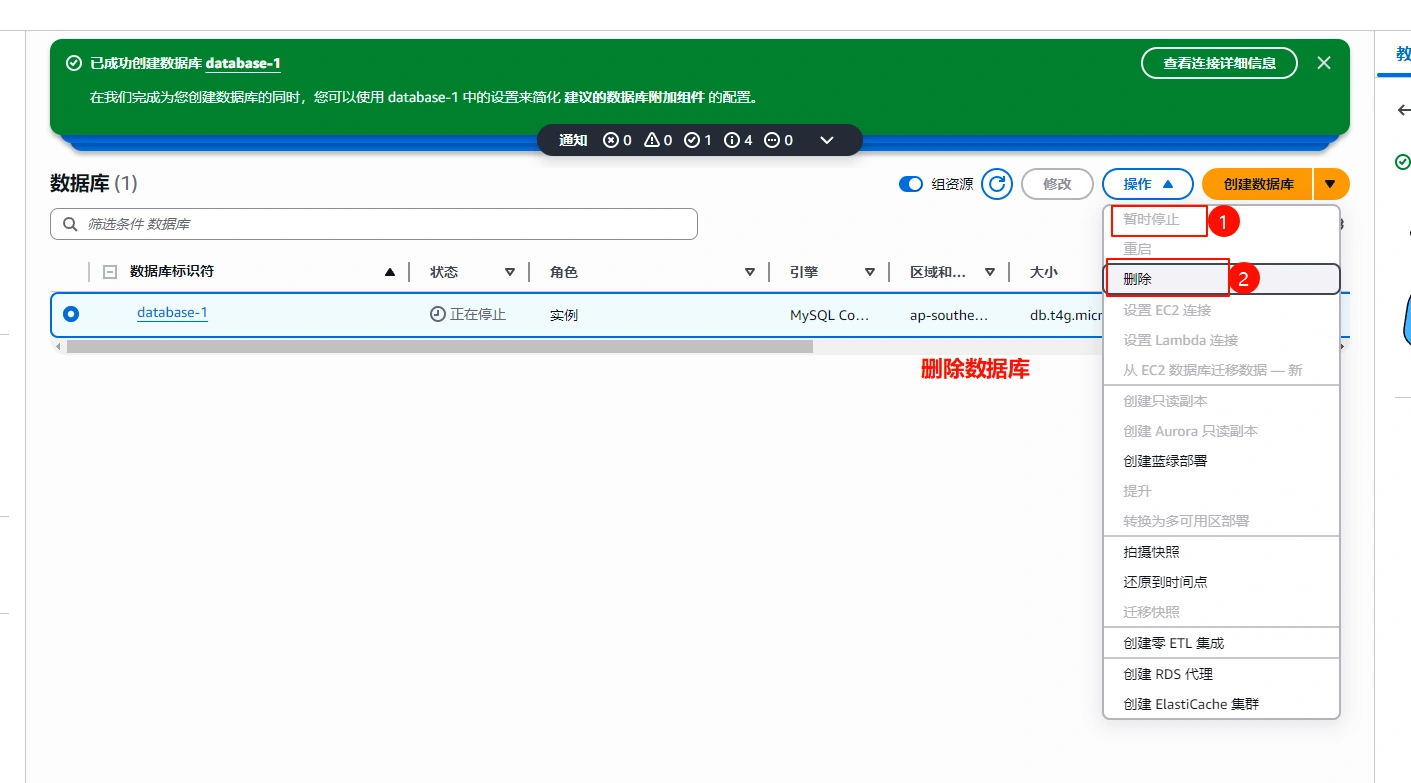Collapse the 操作 dropdown button
The height and width of the screenshot is (783, 1411).
pyautogui.click(x=1147, y=184)
